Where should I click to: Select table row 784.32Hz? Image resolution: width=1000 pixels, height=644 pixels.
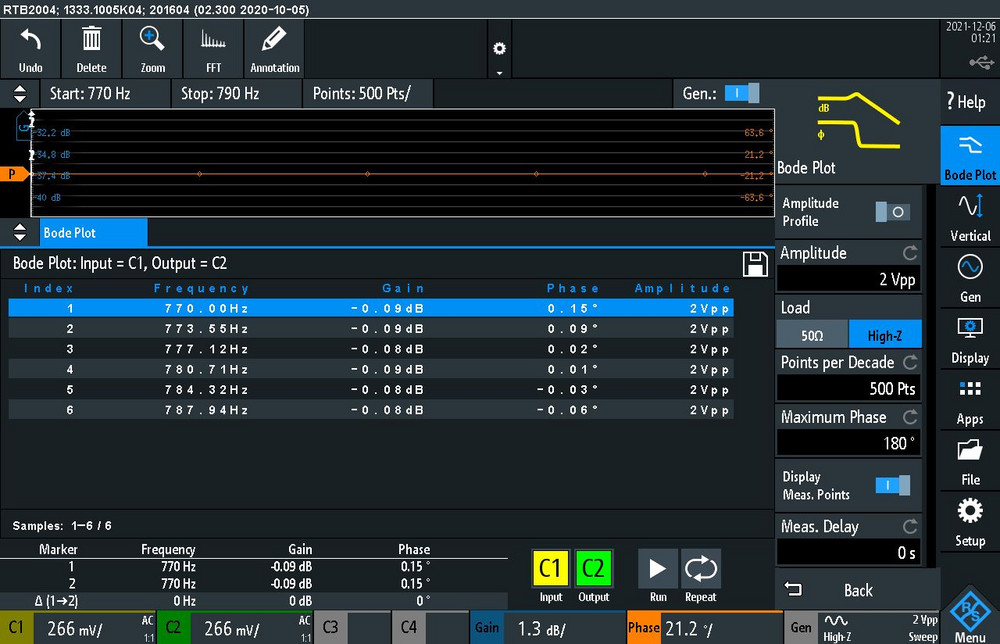click(x=371, y=390)
